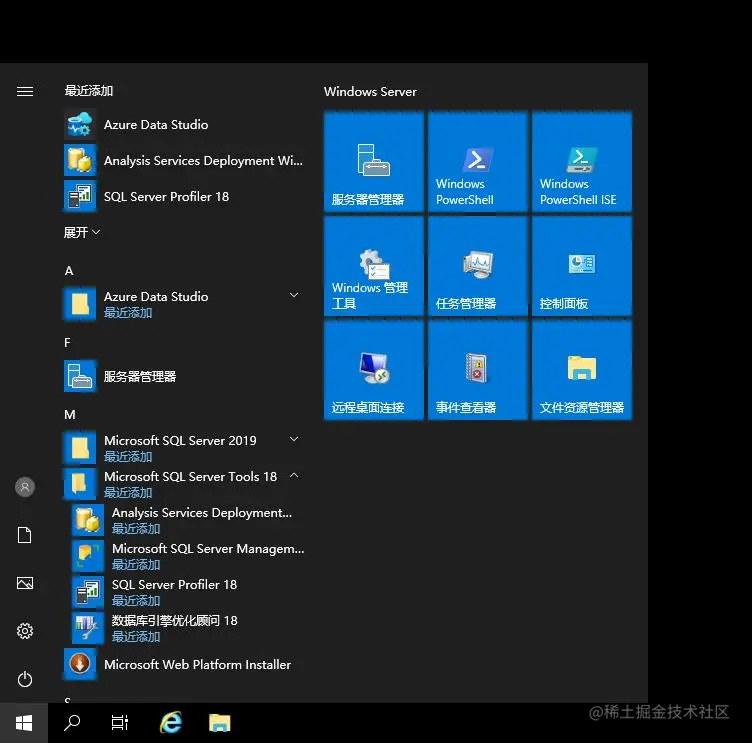Click the letter F index header
The height and width of the screenshot is (743, 752).
[x=67, y=342]
